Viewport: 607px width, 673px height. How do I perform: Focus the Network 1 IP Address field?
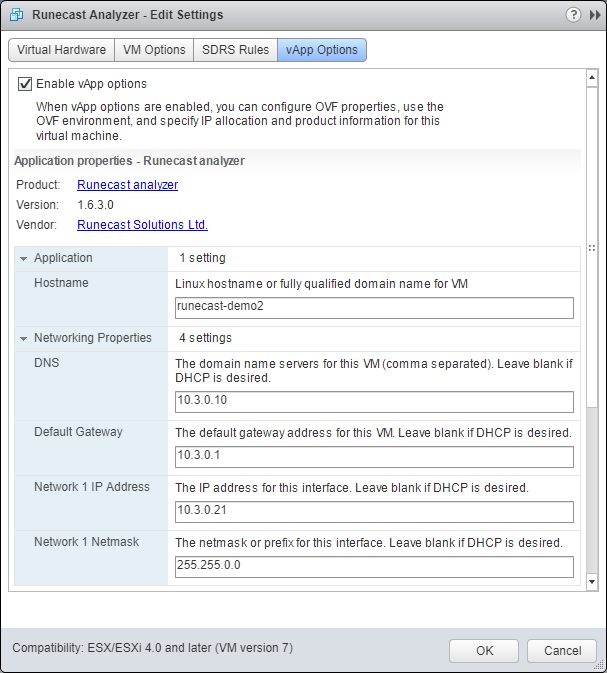click(374, 512)
